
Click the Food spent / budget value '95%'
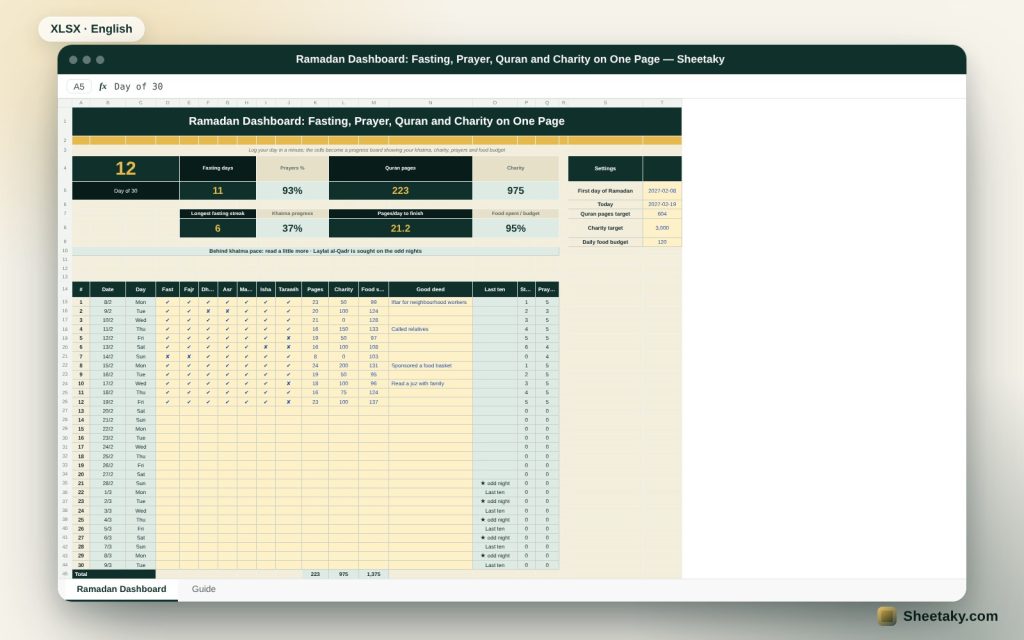[515, 228]
